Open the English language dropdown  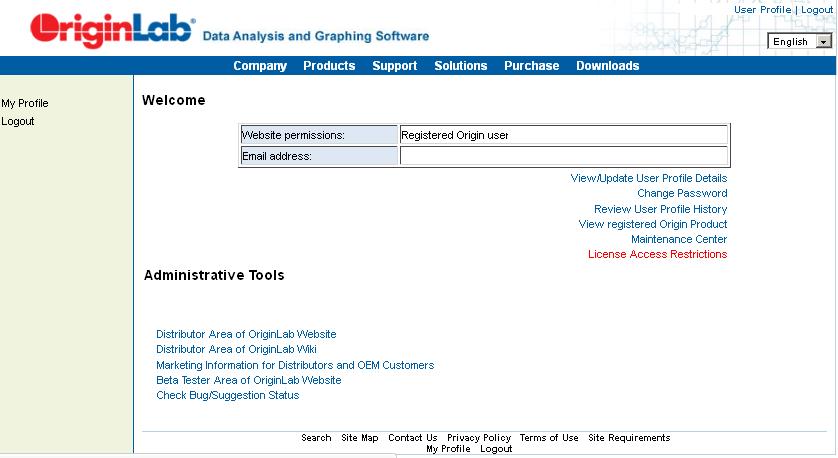pos(799,42)
